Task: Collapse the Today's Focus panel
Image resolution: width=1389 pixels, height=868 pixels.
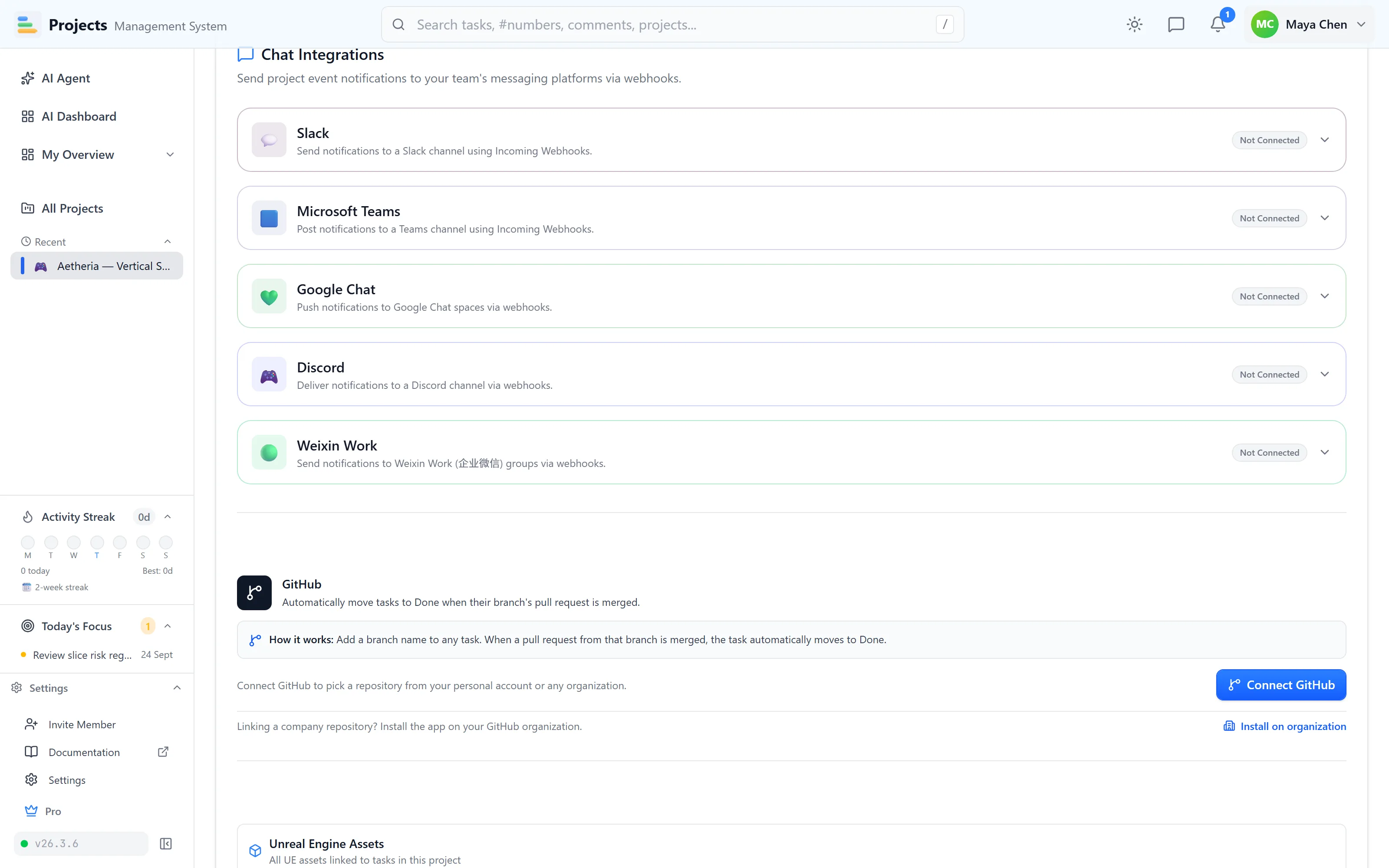Action: (x=168, y=626)
